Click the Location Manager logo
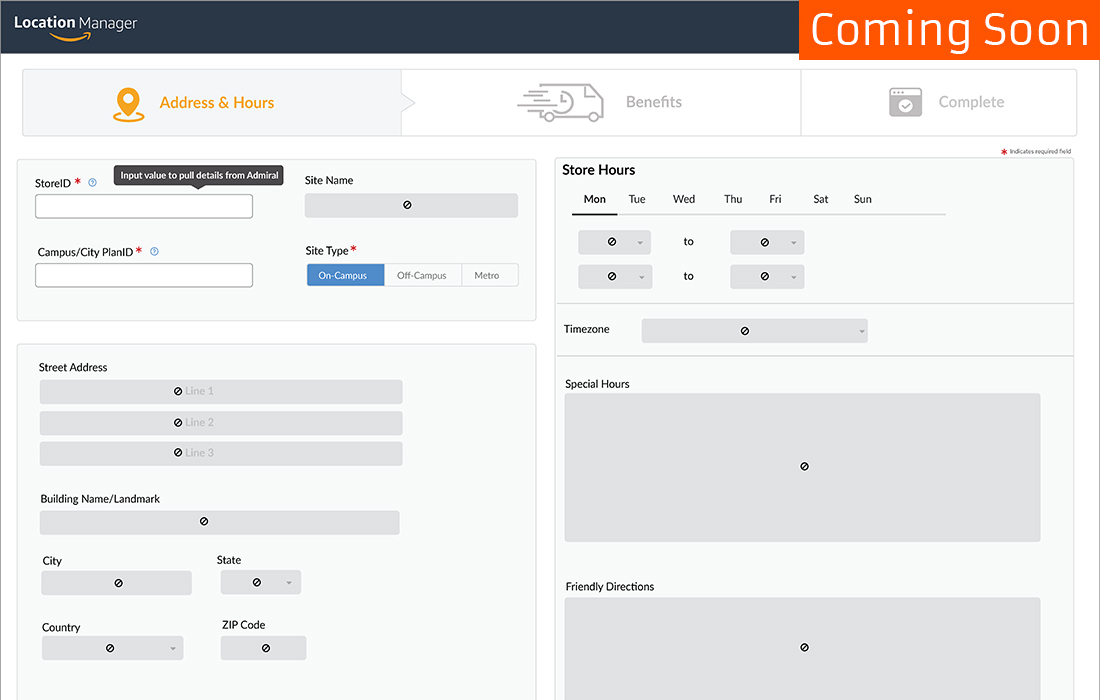Image resolution: width=1100 pixels, height=700 pixels. point(76,26)
